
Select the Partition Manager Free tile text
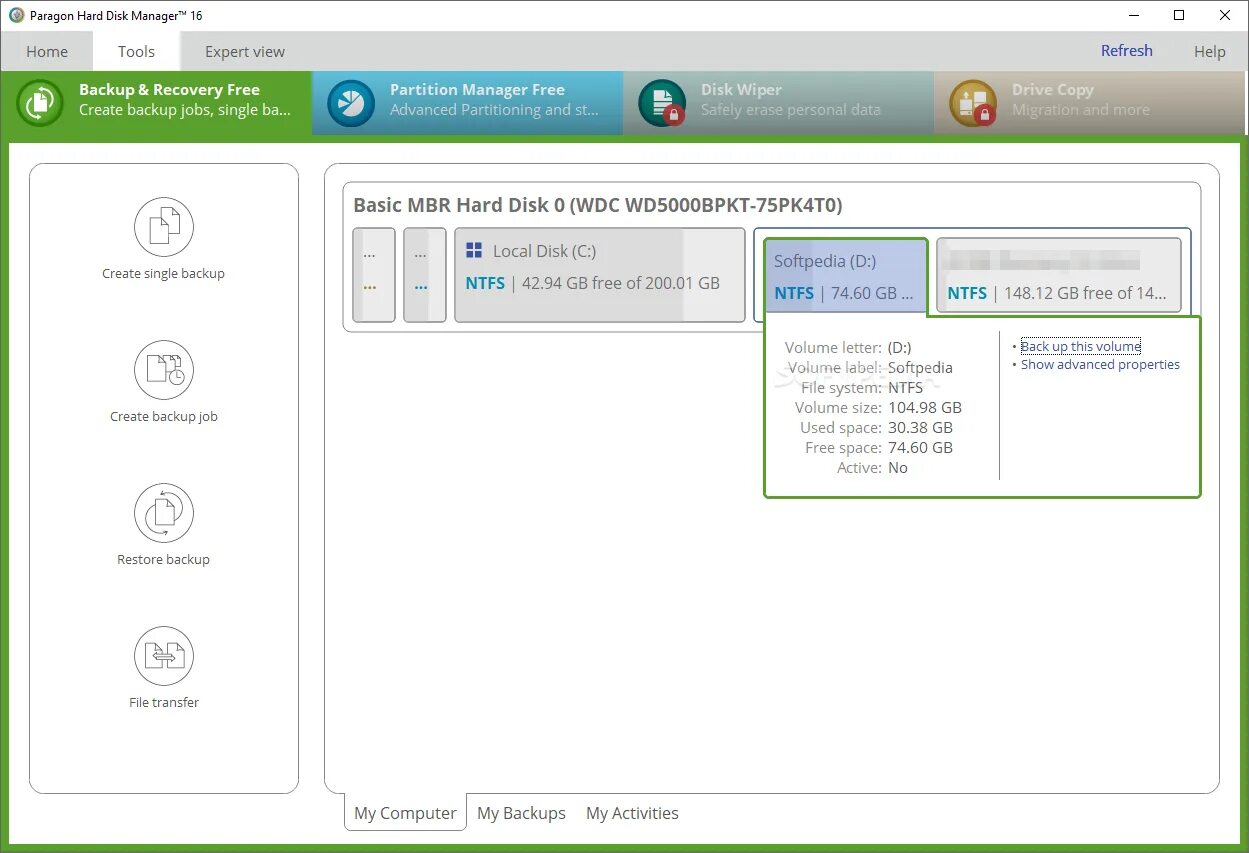click(494, 100)
